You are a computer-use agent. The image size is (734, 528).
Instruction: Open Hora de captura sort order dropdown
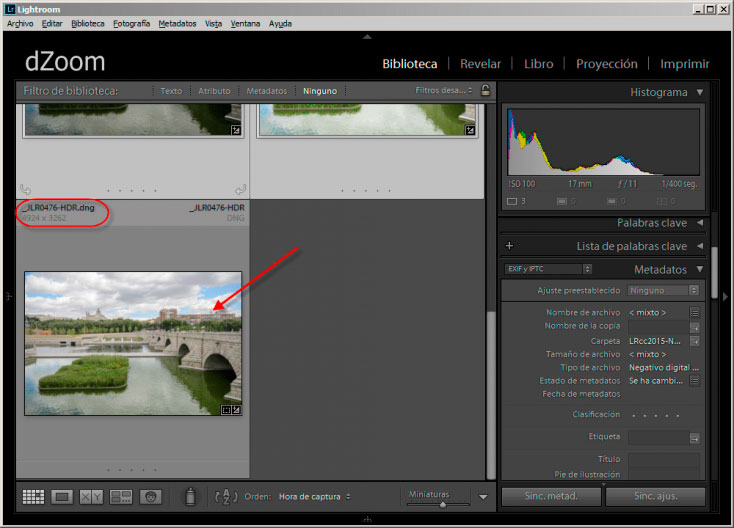[314, 497]
